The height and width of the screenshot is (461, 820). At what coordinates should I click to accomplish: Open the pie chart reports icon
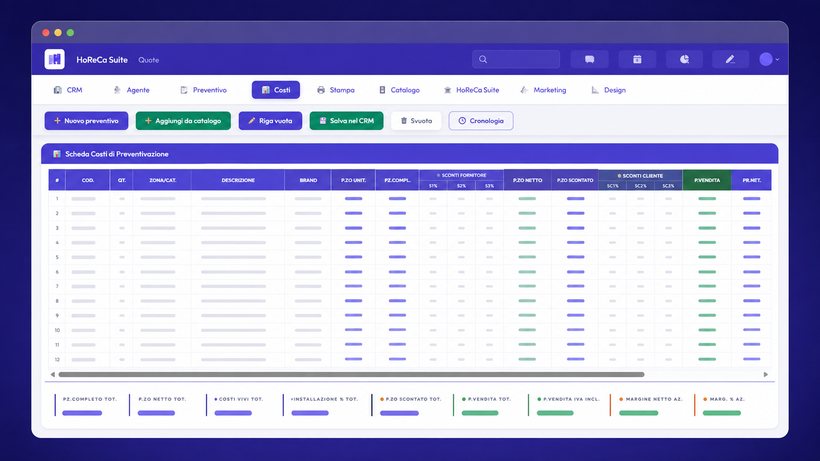pos(684,59)
